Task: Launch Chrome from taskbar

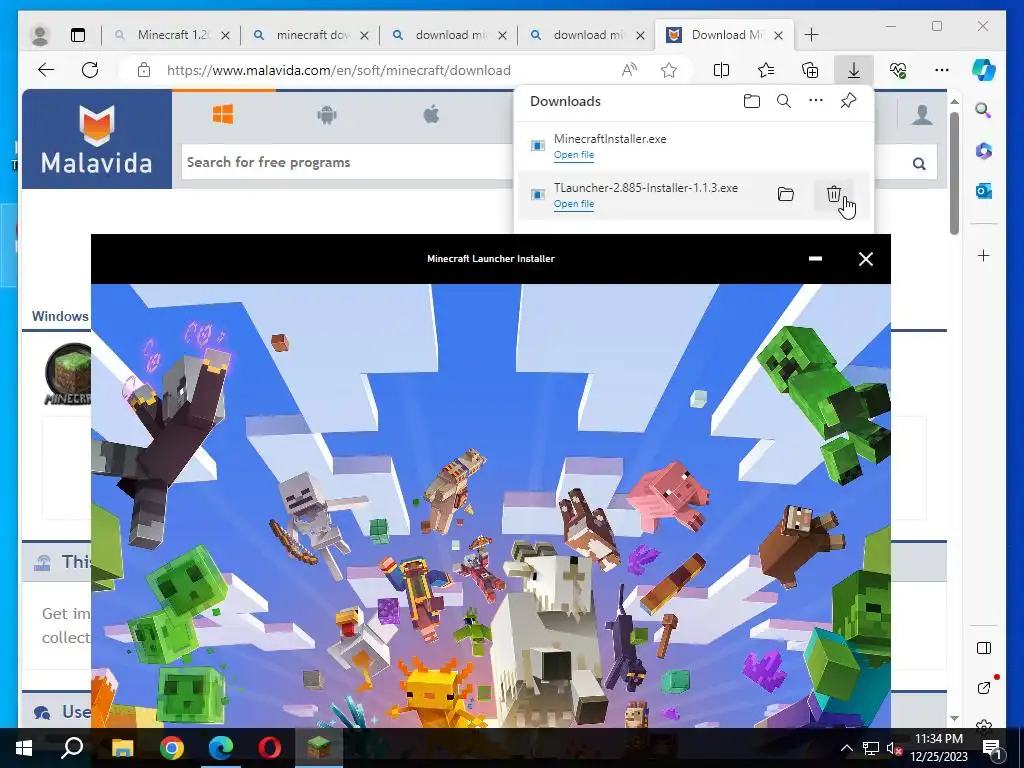Action: tap(171, 748)
